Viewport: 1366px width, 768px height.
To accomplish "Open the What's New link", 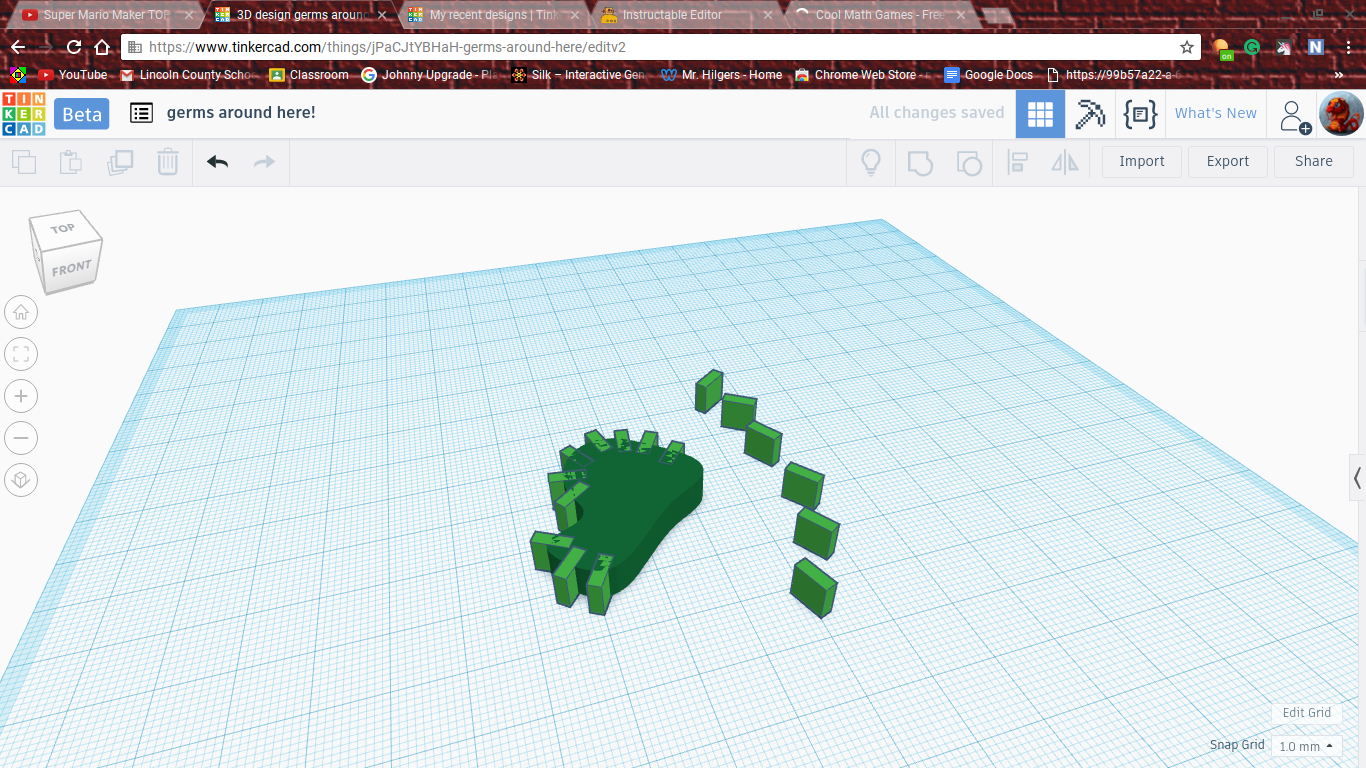I will click(1216, 113).
